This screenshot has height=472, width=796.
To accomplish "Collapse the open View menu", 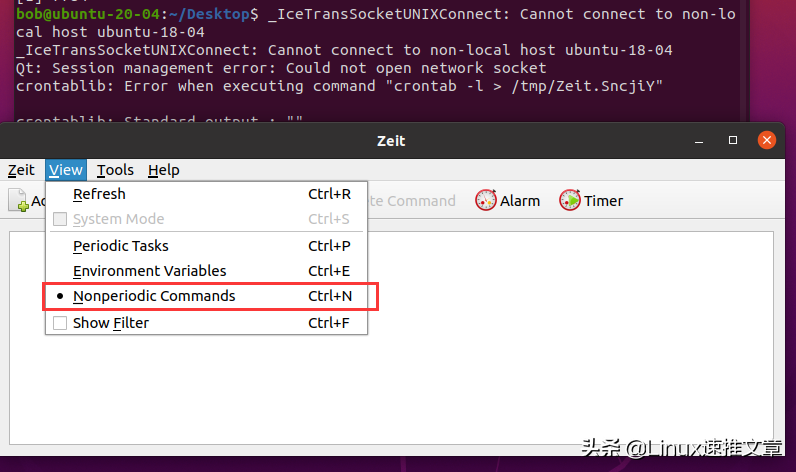I will click(65, 170).
